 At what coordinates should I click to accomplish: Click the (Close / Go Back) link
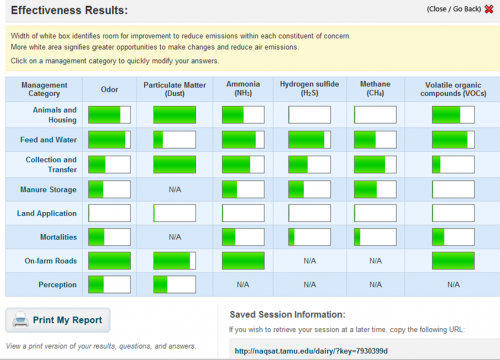454,9
